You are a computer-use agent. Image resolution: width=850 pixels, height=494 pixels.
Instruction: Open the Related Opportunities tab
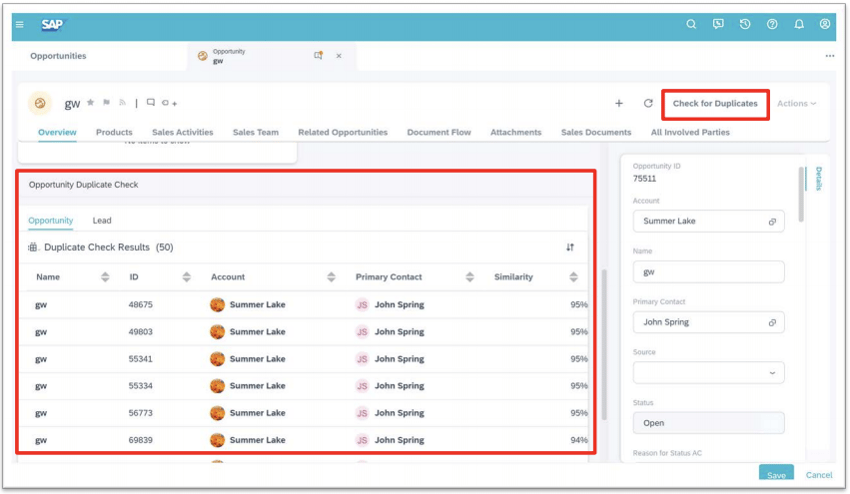pyautogui.click(x=343, y=132)
